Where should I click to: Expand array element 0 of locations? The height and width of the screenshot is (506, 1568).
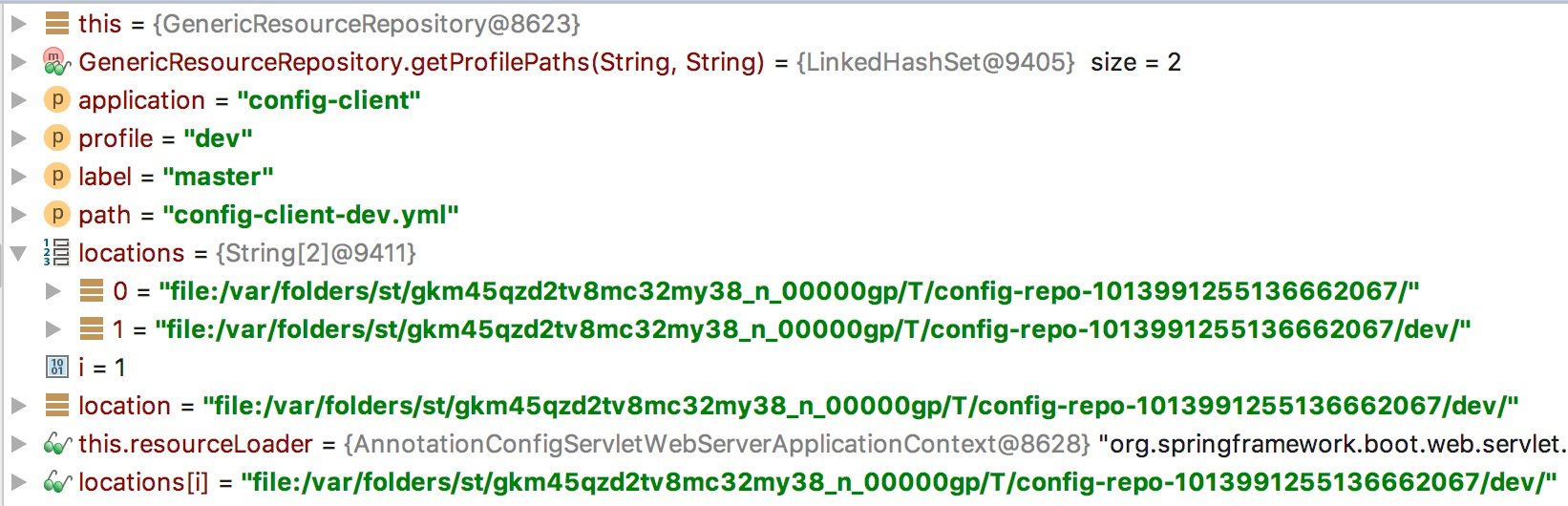[x=53, y=291]
